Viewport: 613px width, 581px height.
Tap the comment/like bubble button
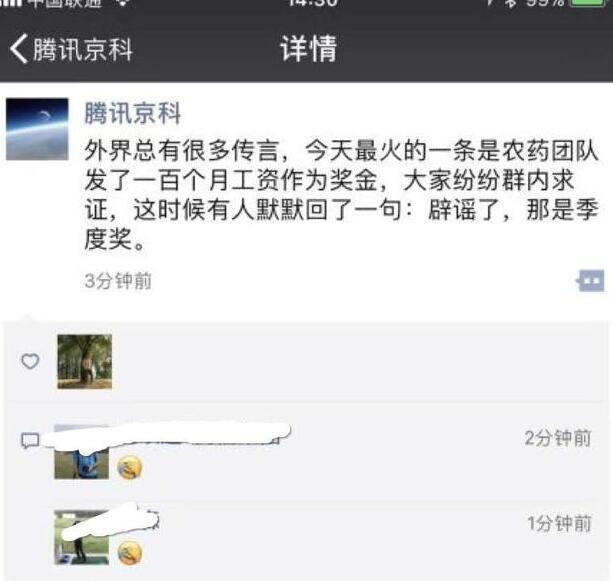[591, 281]
